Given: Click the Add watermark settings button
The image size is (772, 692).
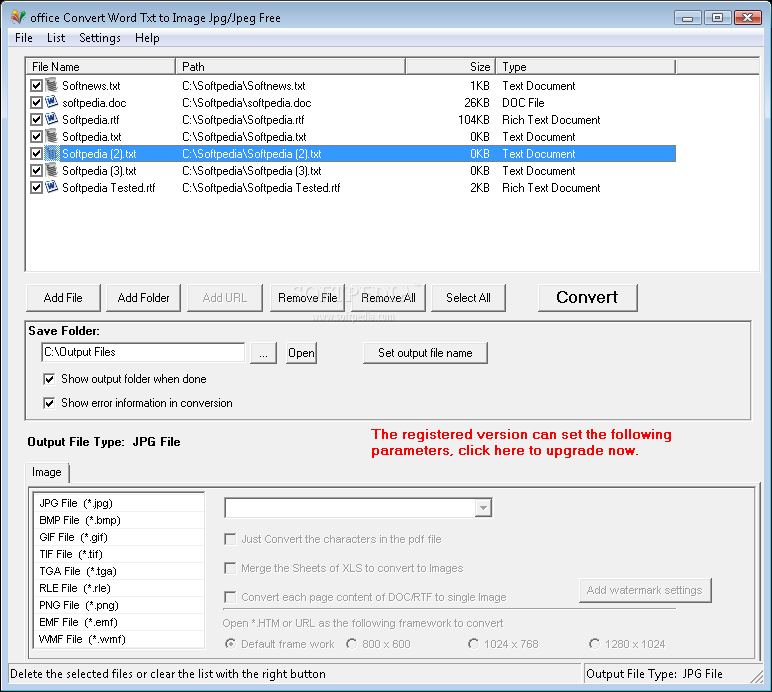Looking at the screenshot, I should pyautogui.click(x=645, y=590).
